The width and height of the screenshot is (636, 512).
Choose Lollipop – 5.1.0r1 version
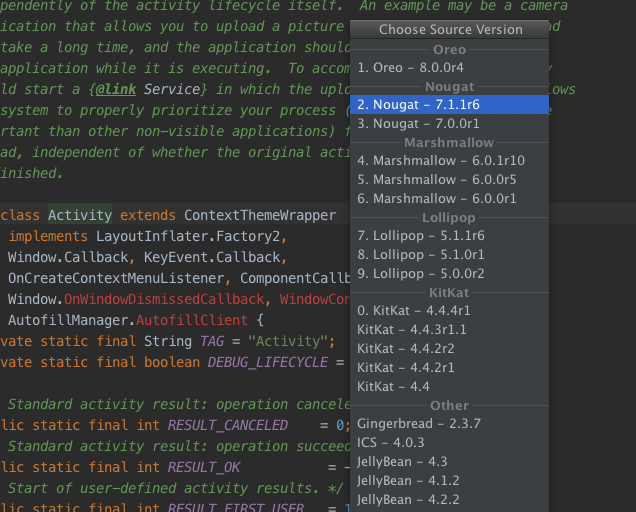(x=449, y=254)
